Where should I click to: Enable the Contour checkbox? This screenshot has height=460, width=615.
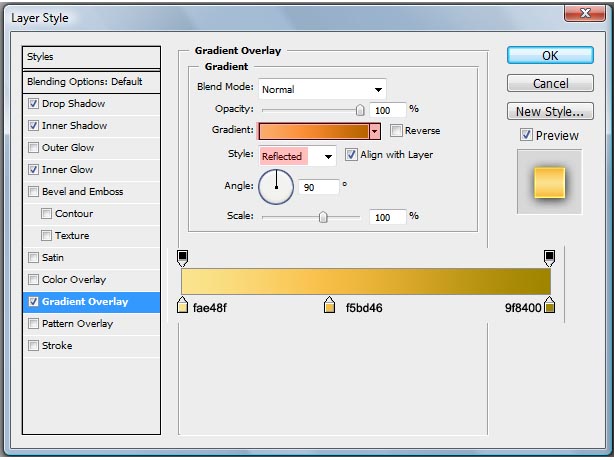(46, 213)
